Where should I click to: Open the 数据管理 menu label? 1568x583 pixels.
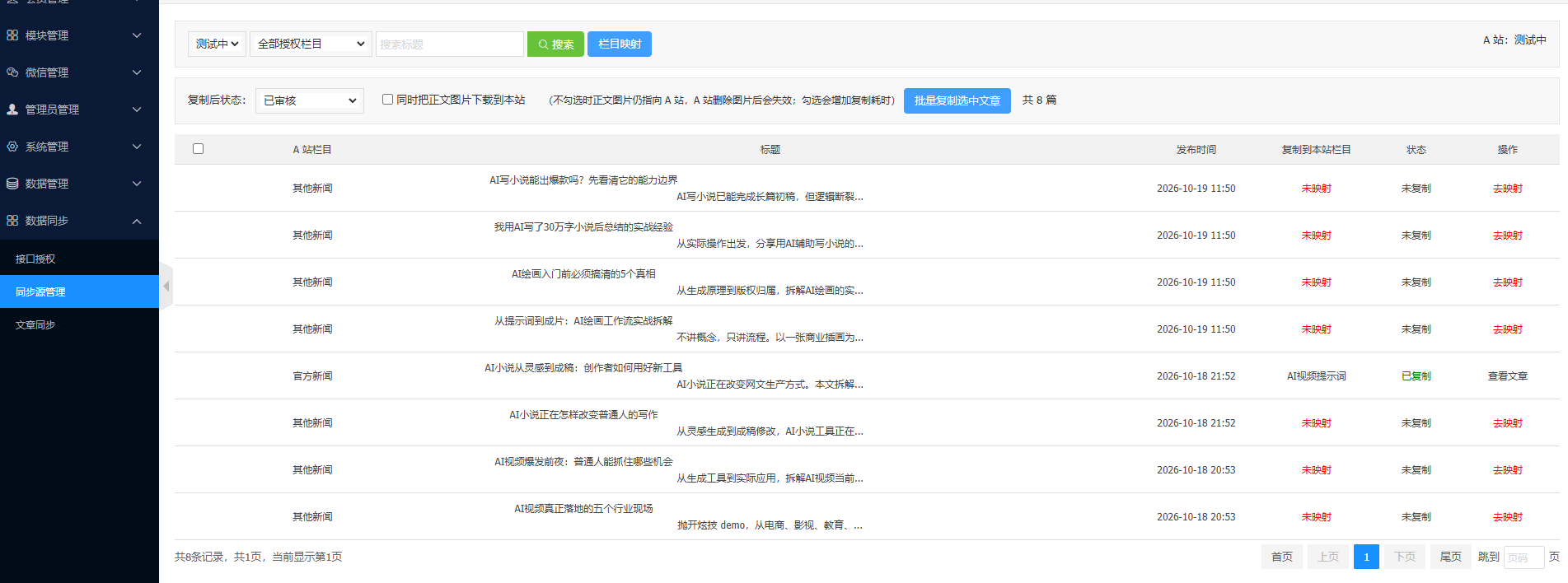pos(47,184)
